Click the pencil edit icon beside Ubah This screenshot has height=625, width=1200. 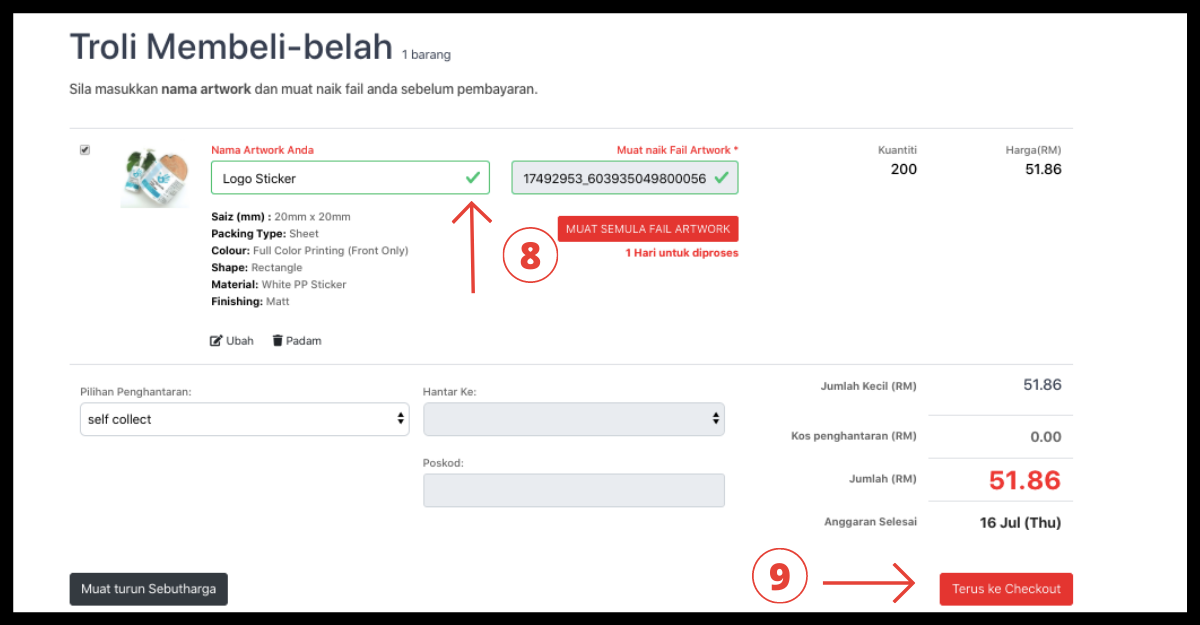pos(216,341)
